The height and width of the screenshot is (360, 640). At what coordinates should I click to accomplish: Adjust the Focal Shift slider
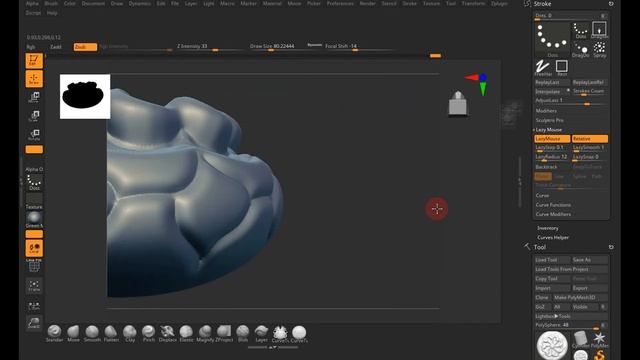[x=360, y=47]
